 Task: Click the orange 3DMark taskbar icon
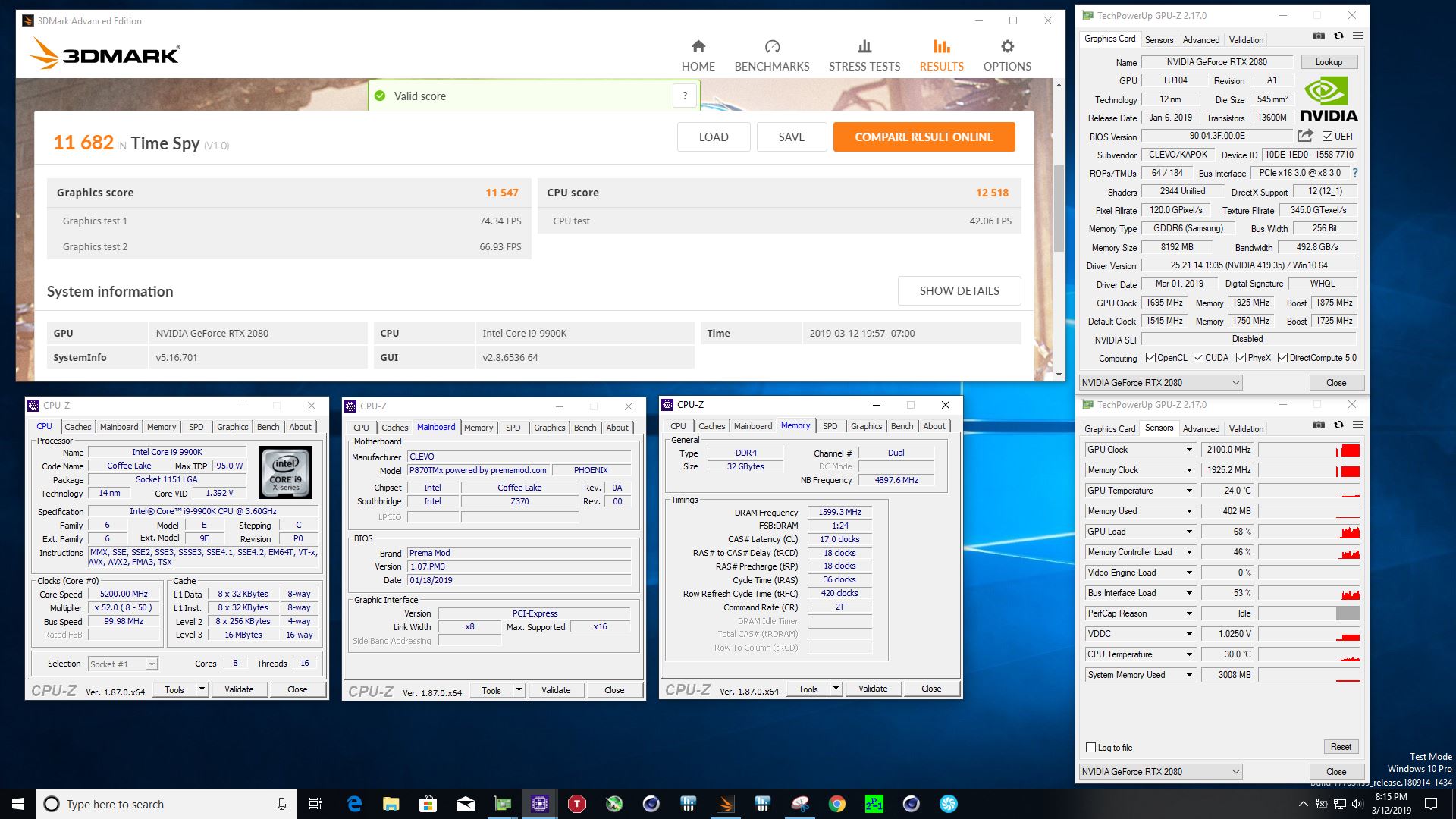pos(726,804)
